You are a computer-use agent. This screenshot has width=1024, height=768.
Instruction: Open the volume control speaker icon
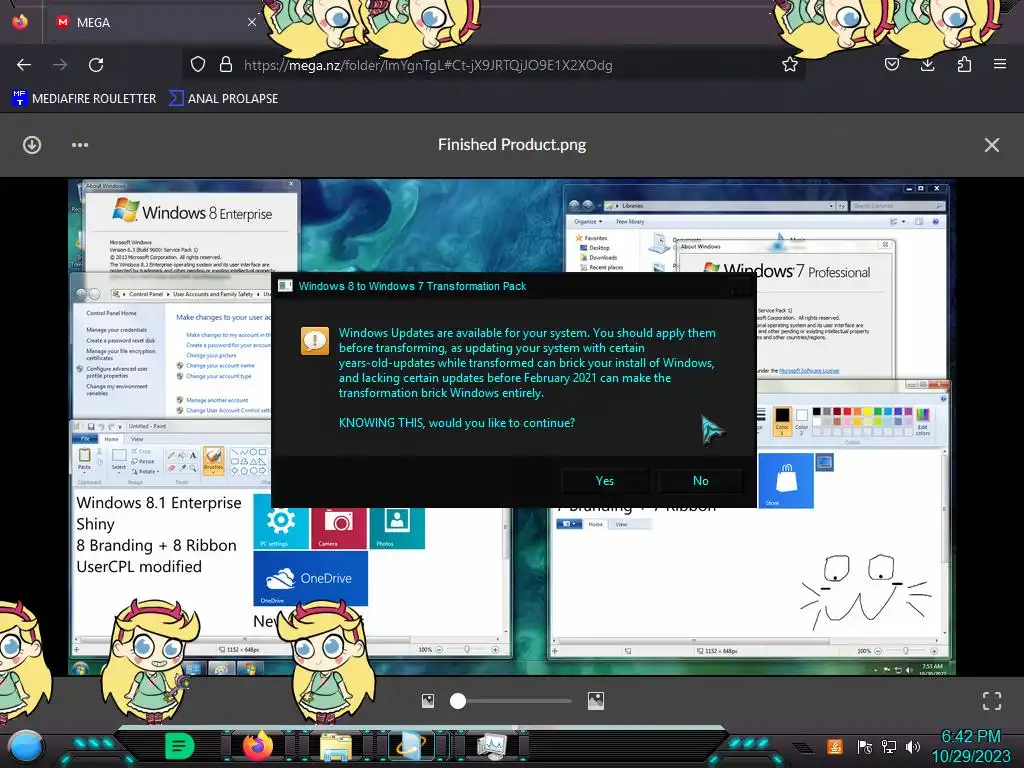(913, 746)
